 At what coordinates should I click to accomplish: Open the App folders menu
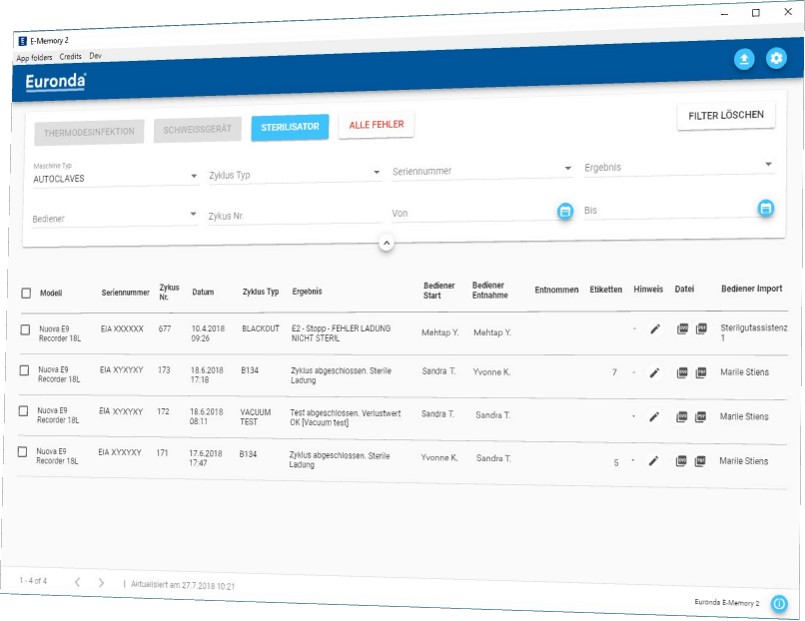point(34,58)
